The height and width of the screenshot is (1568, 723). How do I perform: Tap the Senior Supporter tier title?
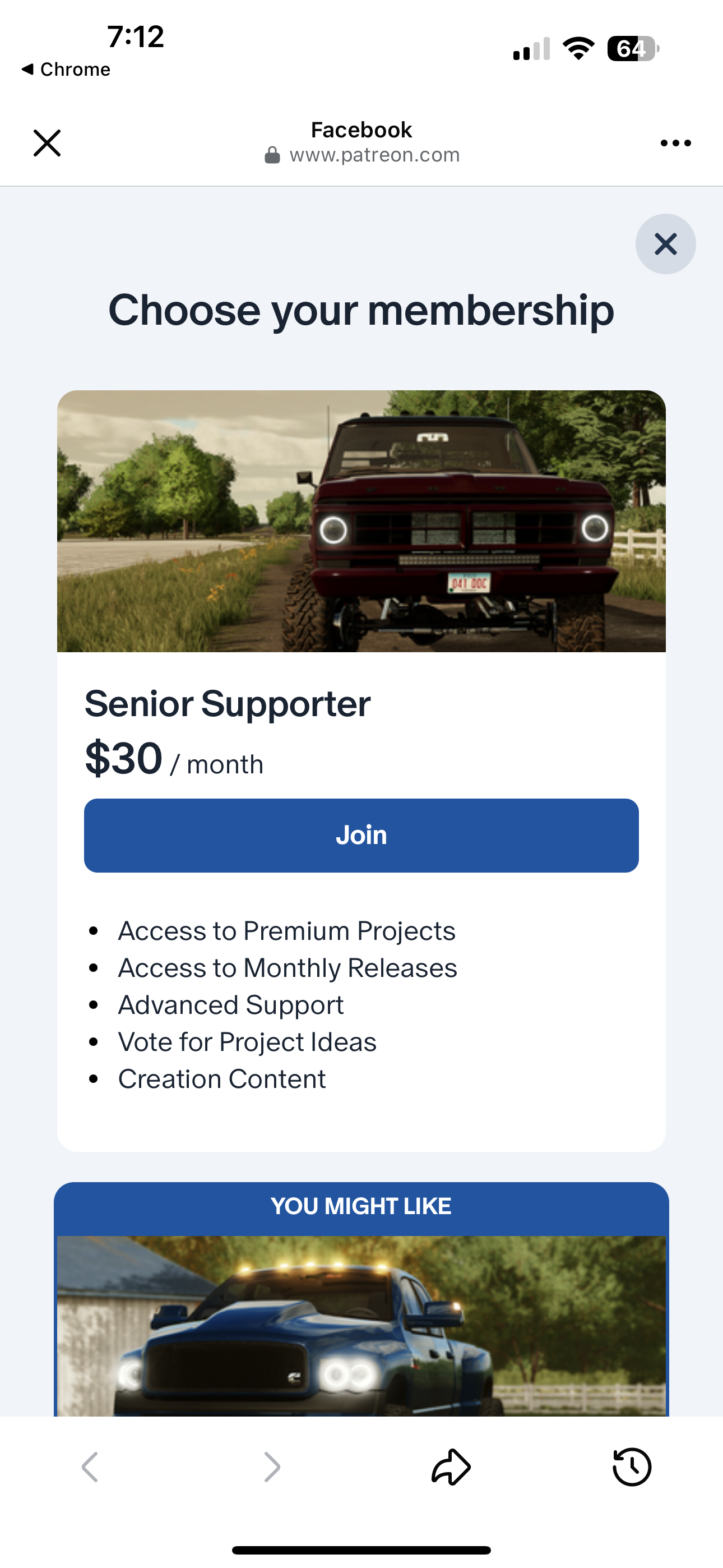coord(228,704)
